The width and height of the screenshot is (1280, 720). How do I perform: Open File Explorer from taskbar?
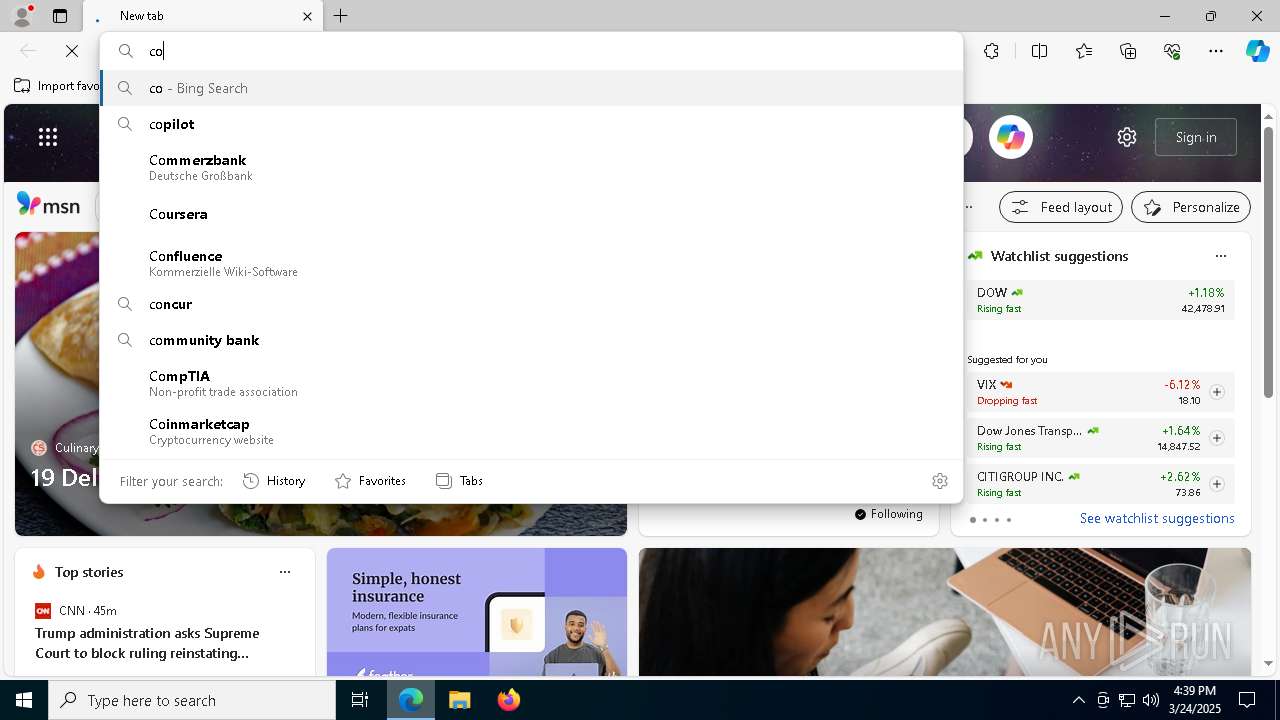coord(459,700)
